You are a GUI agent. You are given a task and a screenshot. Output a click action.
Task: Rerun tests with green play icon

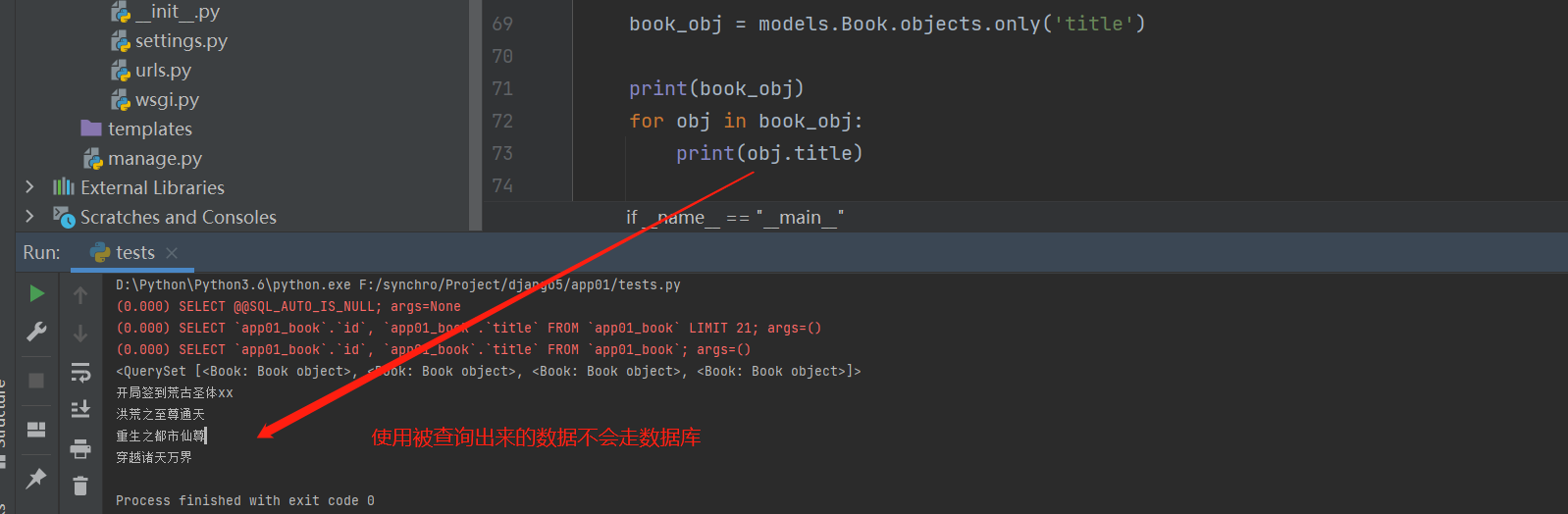36,293
